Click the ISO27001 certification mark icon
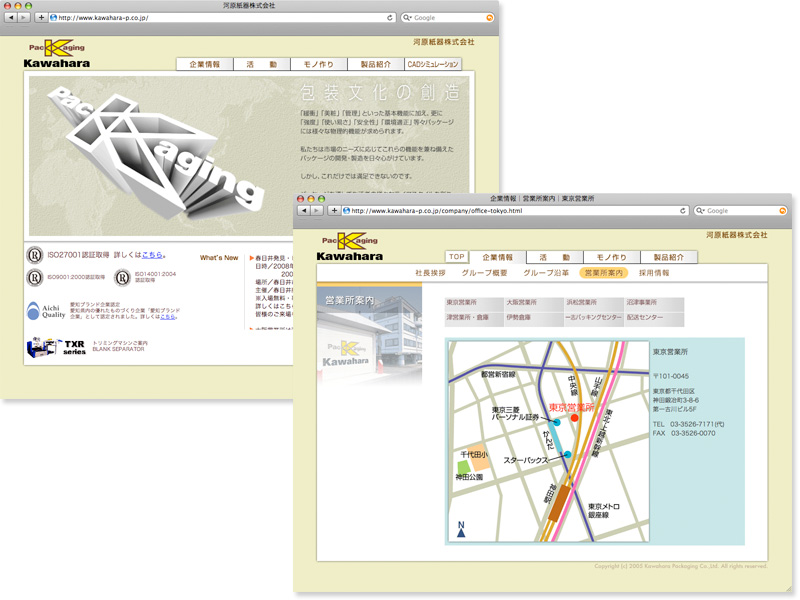 point(35,255)
